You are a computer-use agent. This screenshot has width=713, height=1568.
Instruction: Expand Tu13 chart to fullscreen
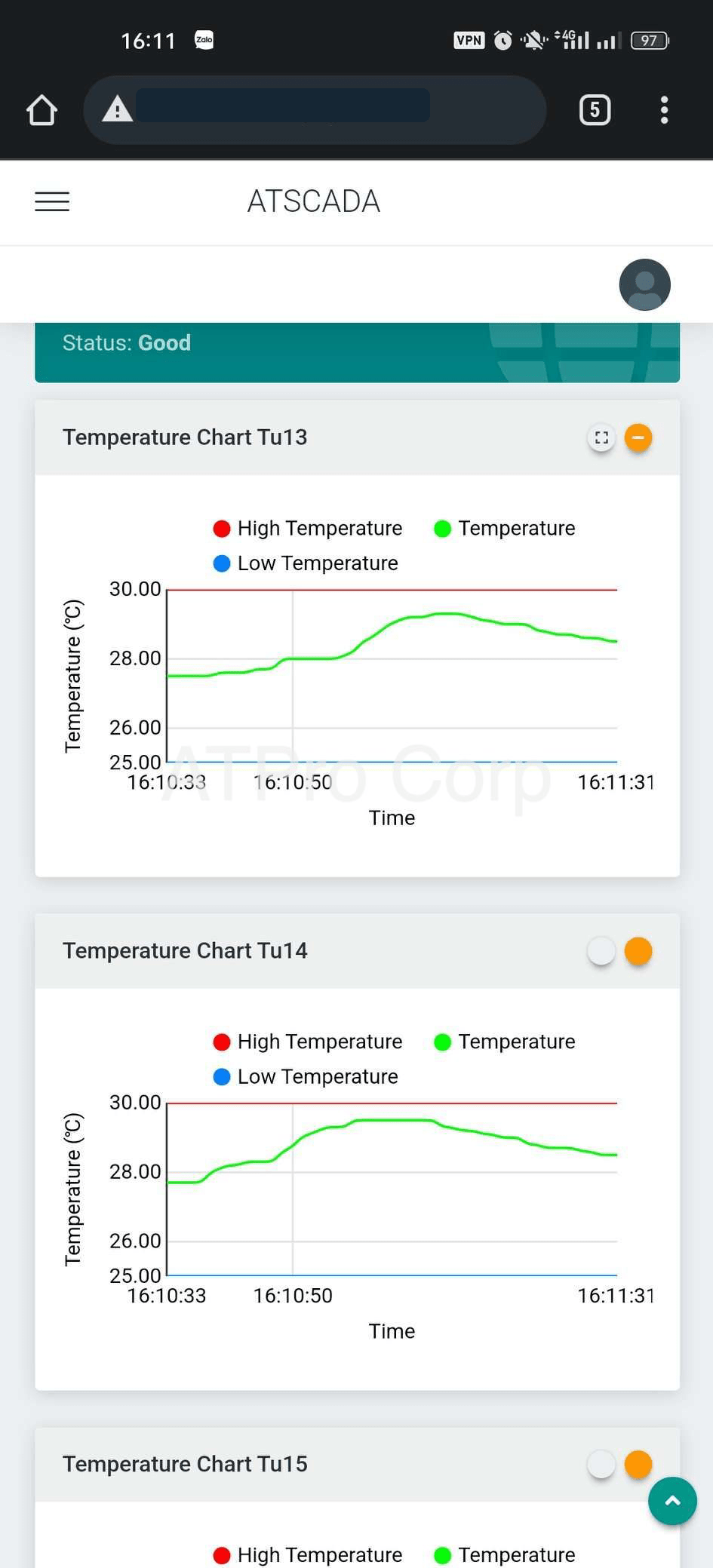601,437
